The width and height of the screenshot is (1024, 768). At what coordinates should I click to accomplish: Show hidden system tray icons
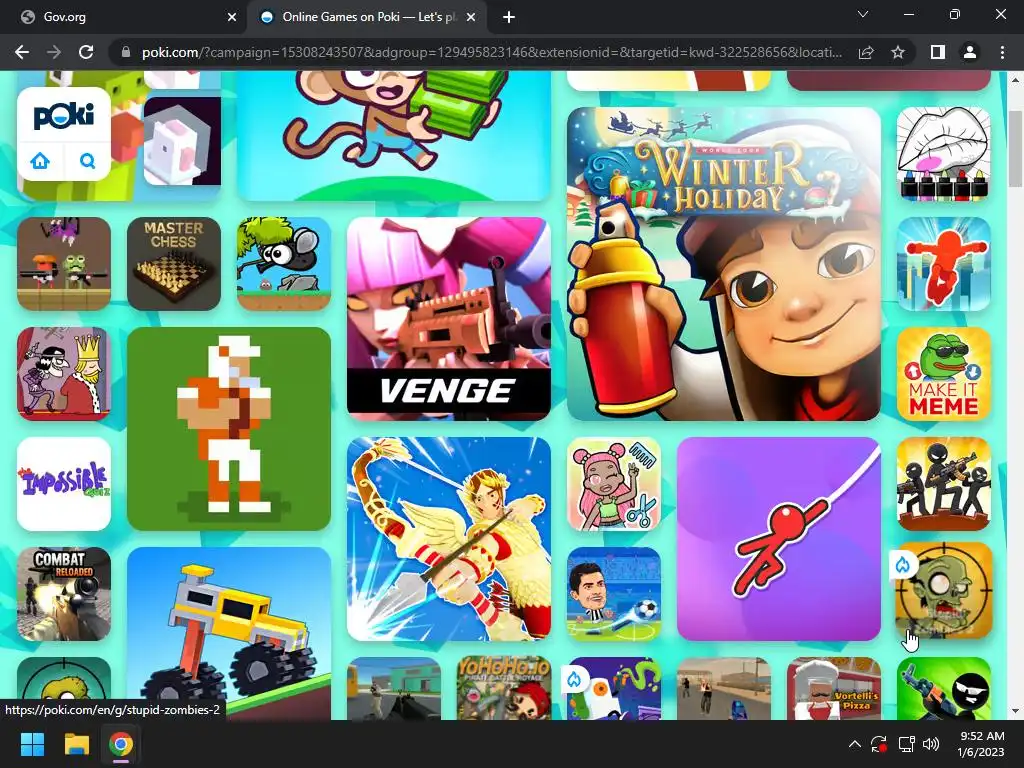coord(854,744)
